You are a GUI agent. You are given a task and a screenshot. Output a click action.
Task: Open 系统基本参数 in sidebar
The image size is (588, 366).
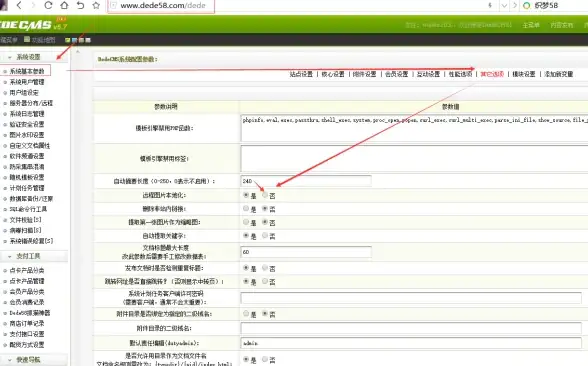point(27,71)
